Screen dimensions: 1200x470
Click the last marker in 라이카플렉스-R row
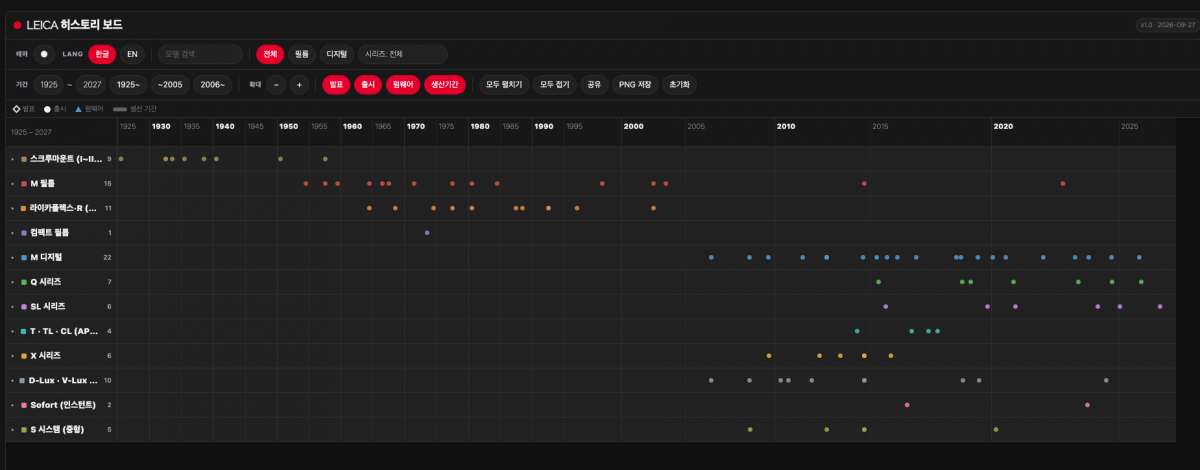[x=653, y=208]
